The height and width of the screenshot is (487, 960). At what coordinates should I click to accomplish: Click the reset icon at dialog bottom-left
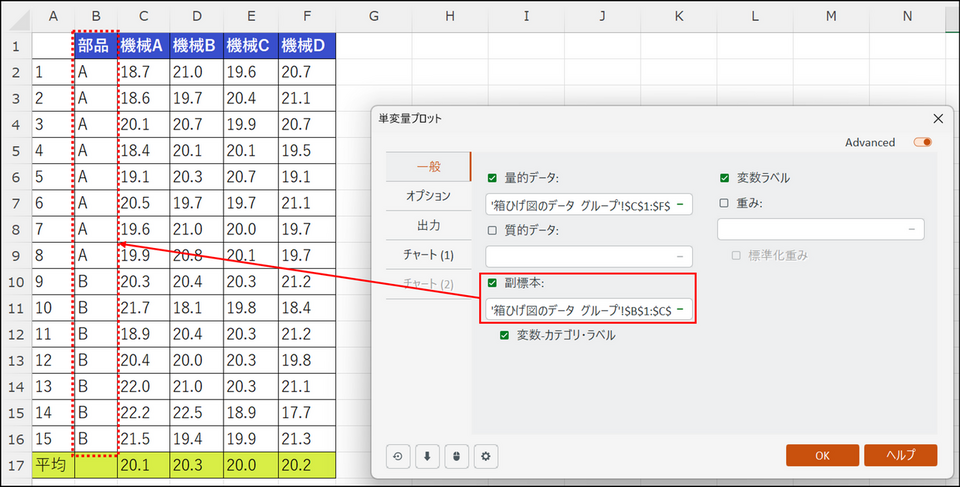[x=398, y=457]
